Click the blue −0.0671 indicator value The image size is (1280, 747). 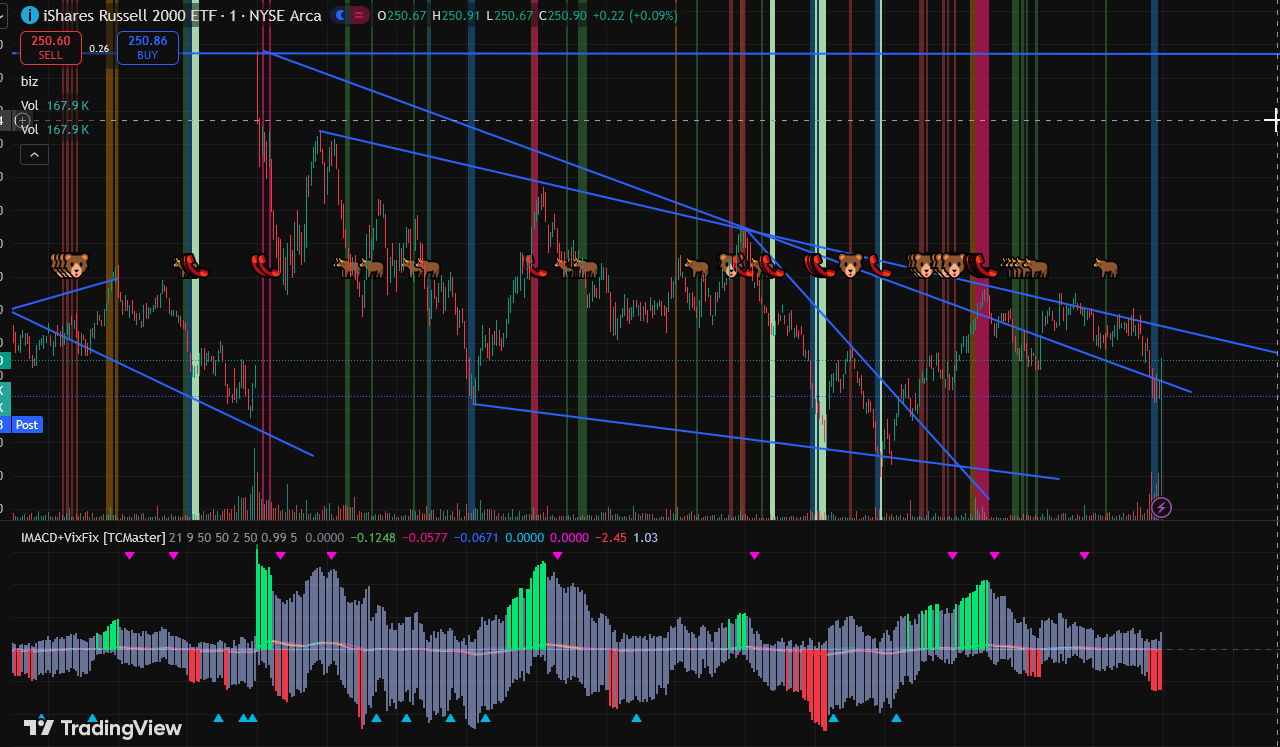click(477, 537)
